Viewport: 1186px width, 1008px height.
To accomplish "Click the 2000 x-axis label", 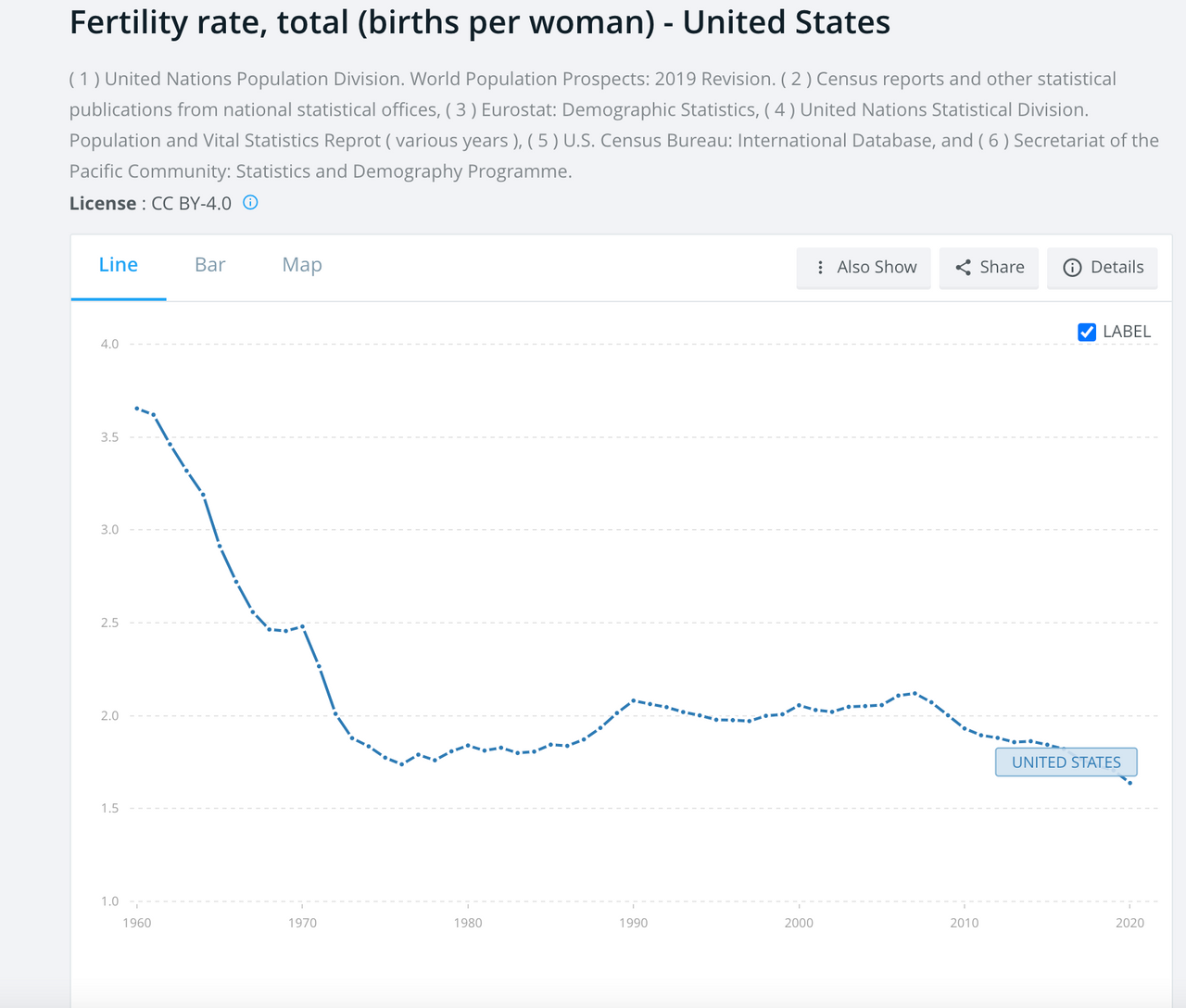I will pos(799,923).
